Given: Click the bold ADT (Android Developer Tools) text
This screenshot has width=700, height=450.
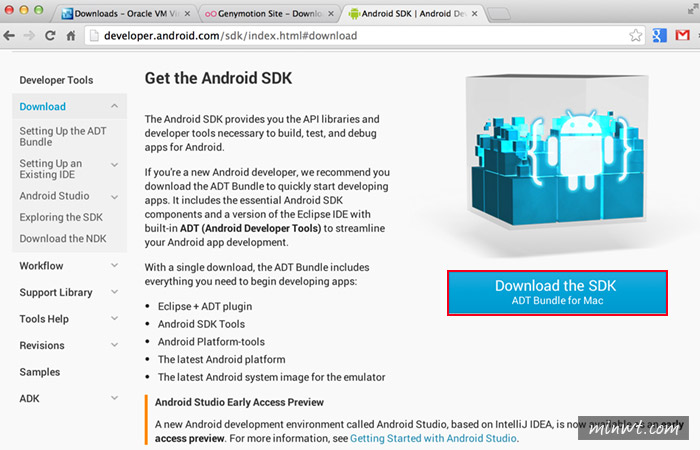Looking at the screenshot, I should pyautogui.click(x=250, y=229).
